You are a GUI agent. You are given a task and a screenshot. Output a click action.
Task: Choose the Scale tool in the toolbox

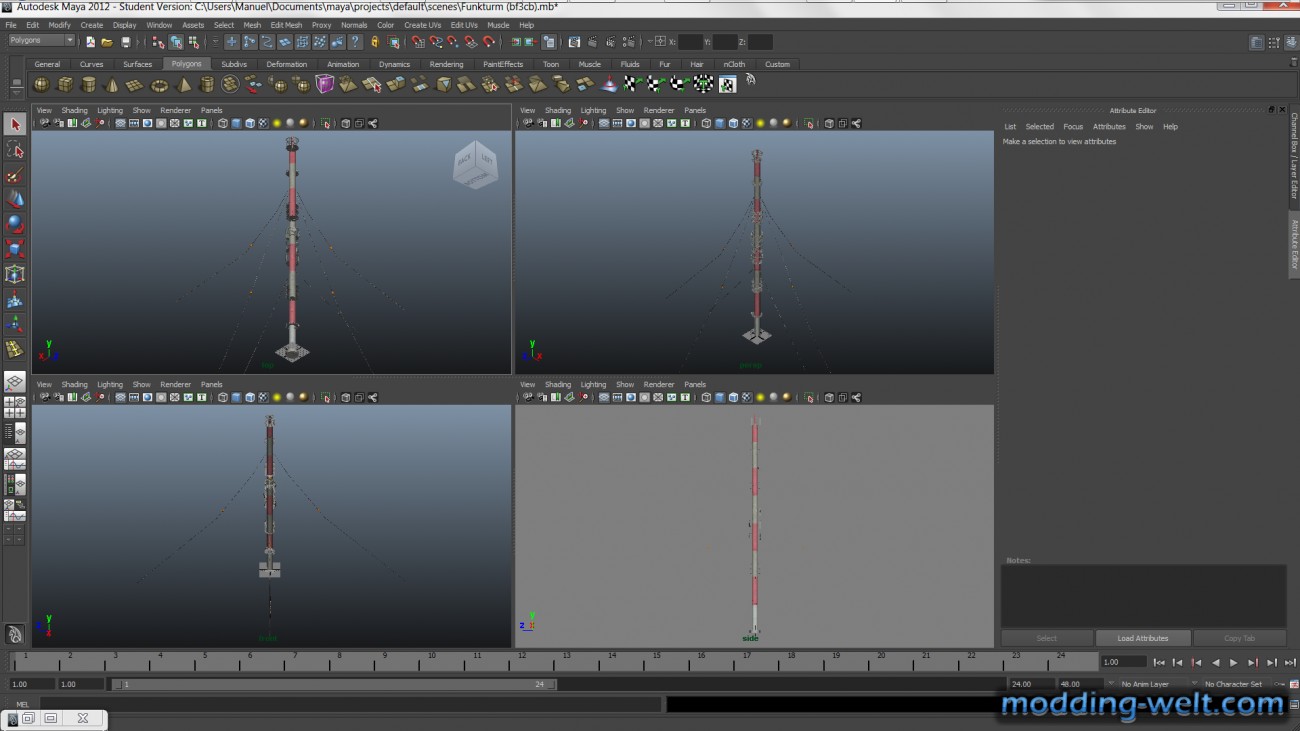(x=14, y=249)
